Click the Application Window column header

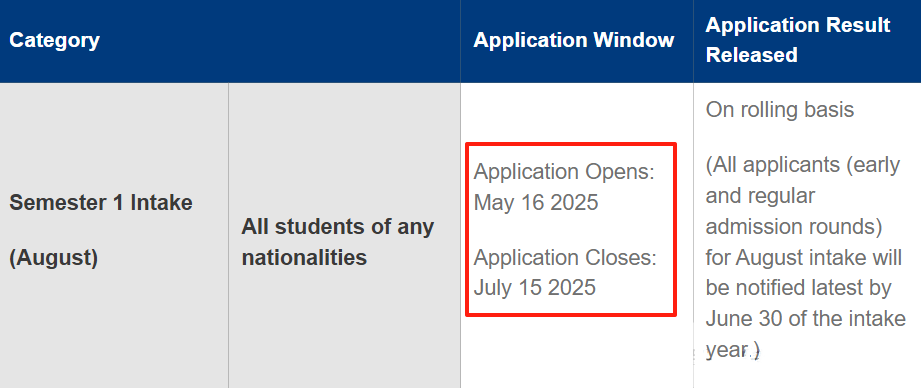point(574,40)
